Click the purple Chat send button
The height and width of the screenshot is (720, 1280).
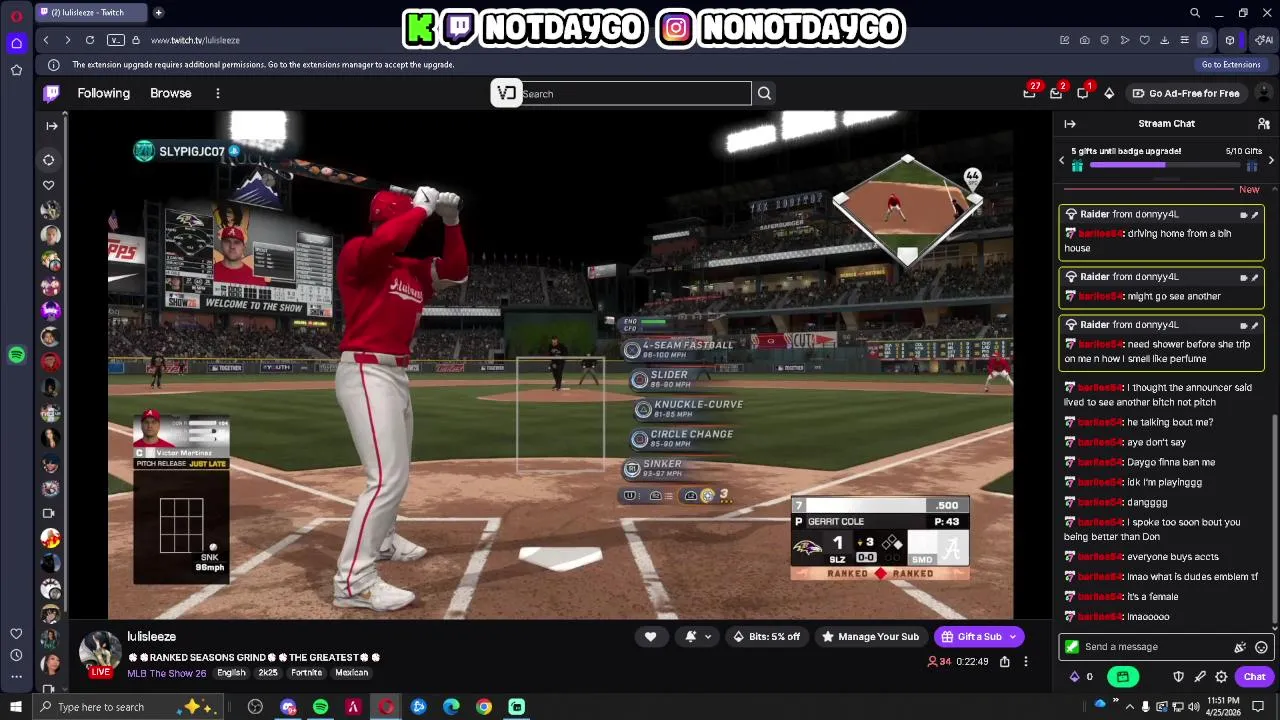coord(1254,677)
